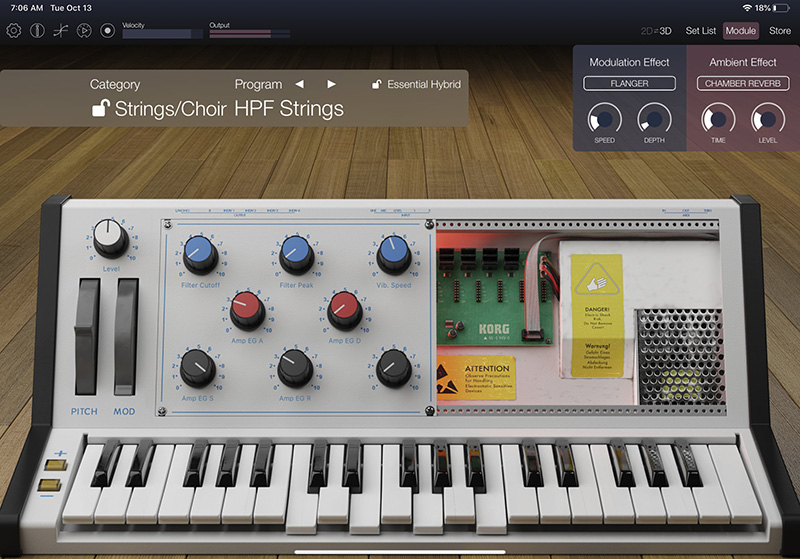Tap the yellow ATTENTION sticker

pos(477,378)
